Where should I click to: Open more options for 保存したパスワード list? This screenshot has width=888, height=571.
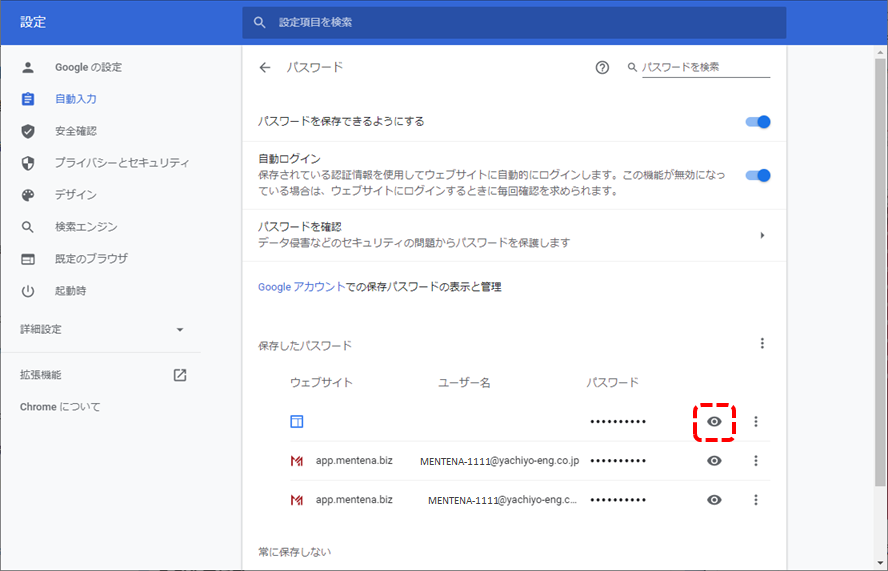762,344
